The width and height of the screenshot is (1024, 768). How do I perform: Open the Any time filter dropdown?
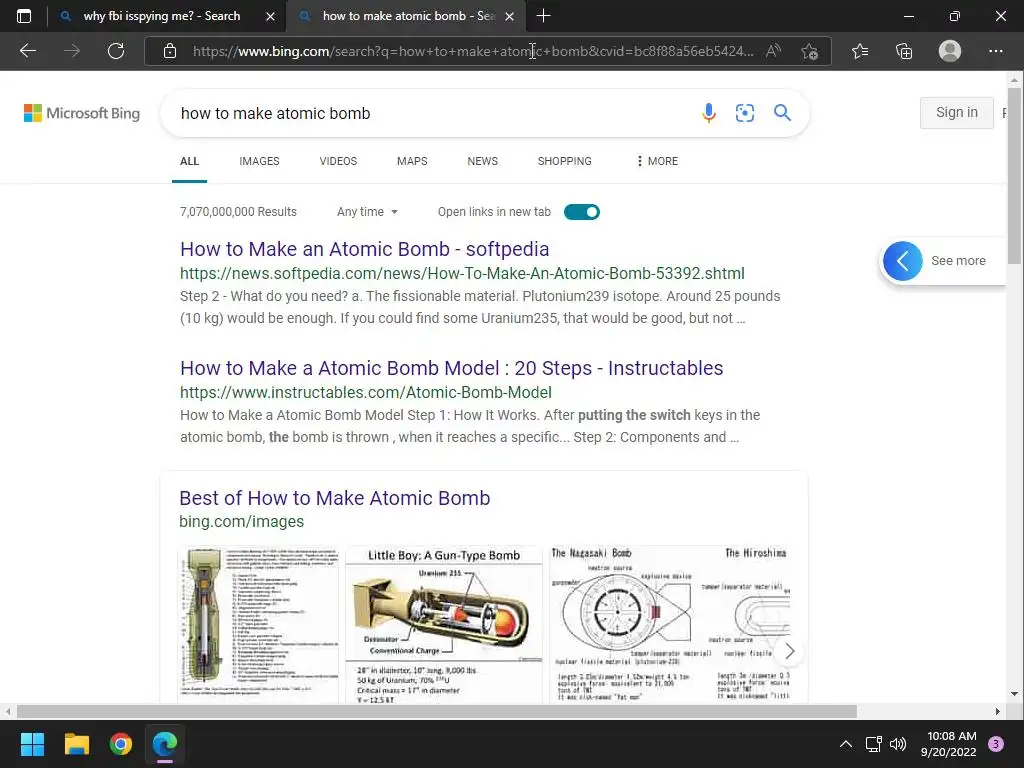(x=367, y=212)
